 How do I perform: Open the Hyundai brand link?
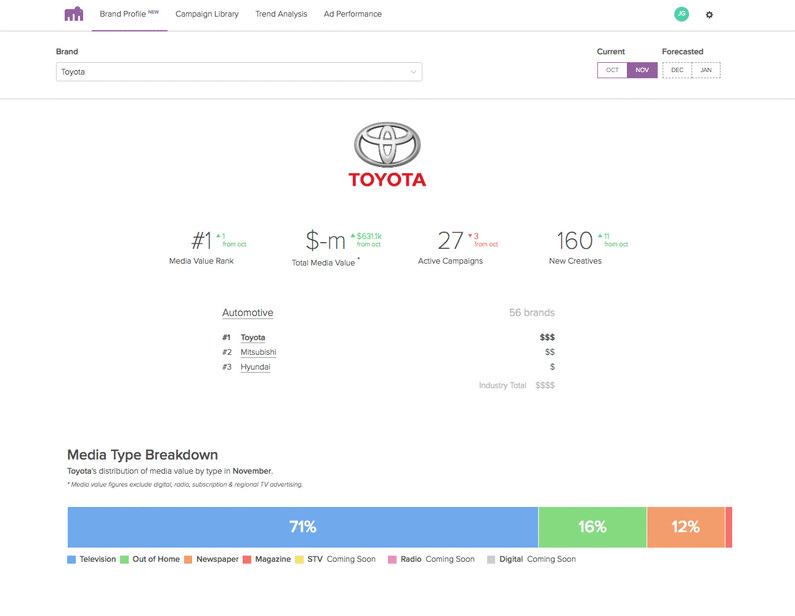click(x=255, y=367)
